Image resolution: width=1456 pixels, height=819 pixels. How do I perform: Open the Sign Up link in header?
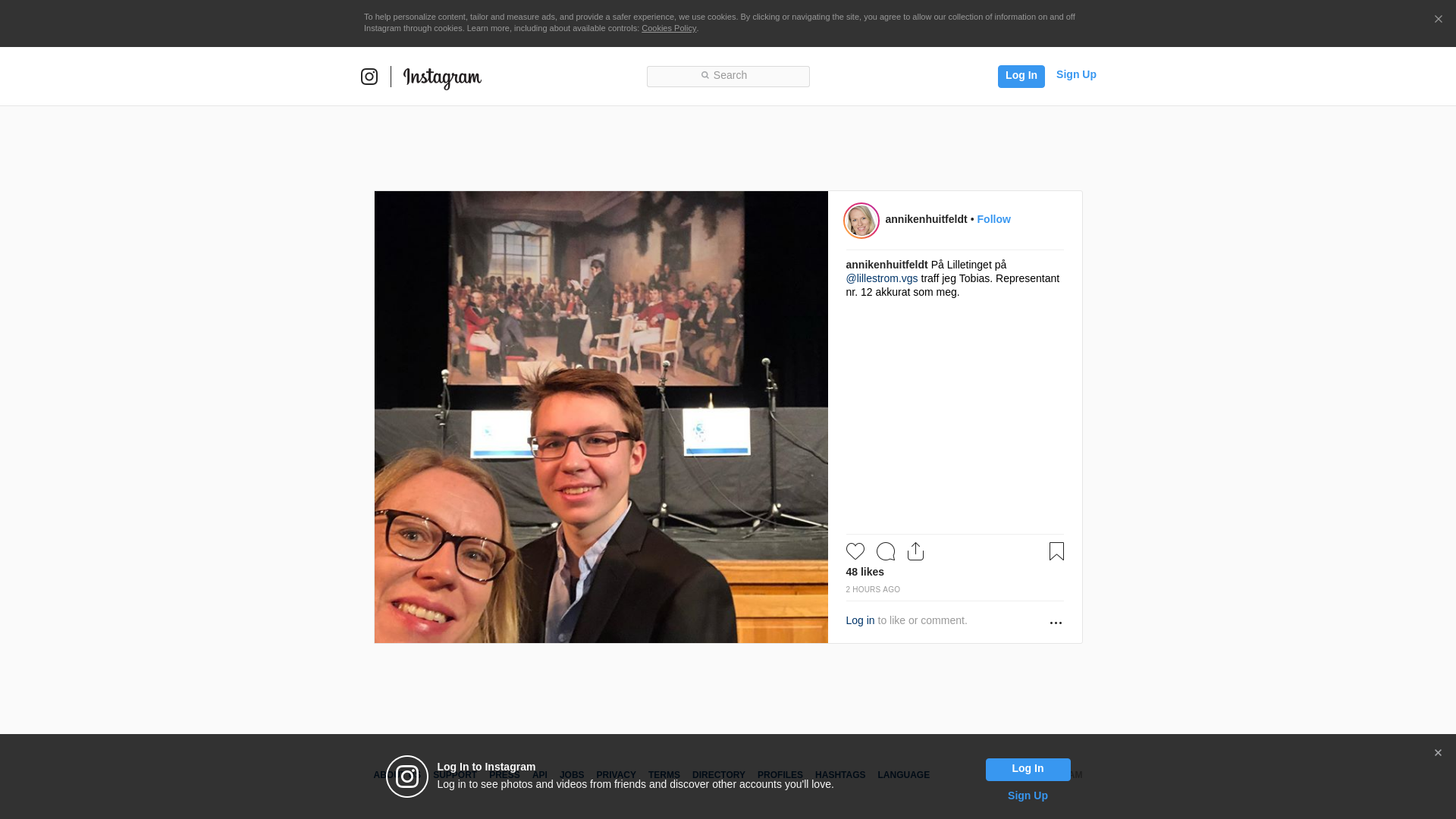(x=1076, y=74)
